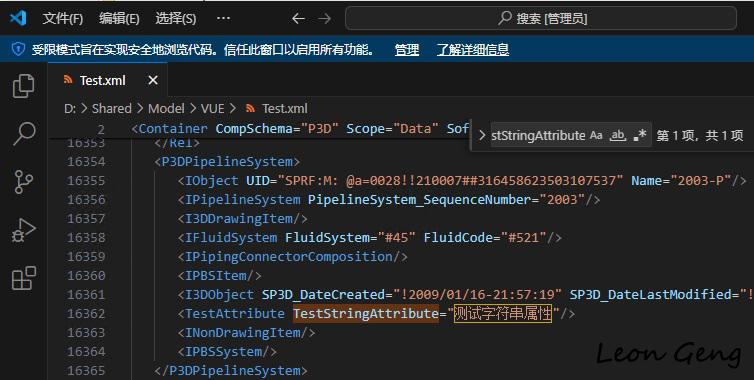The width and height of the screenshot is (754, 380).
Task: Click the I3DDrawingItem tag
Action: [x=242, y=219]
